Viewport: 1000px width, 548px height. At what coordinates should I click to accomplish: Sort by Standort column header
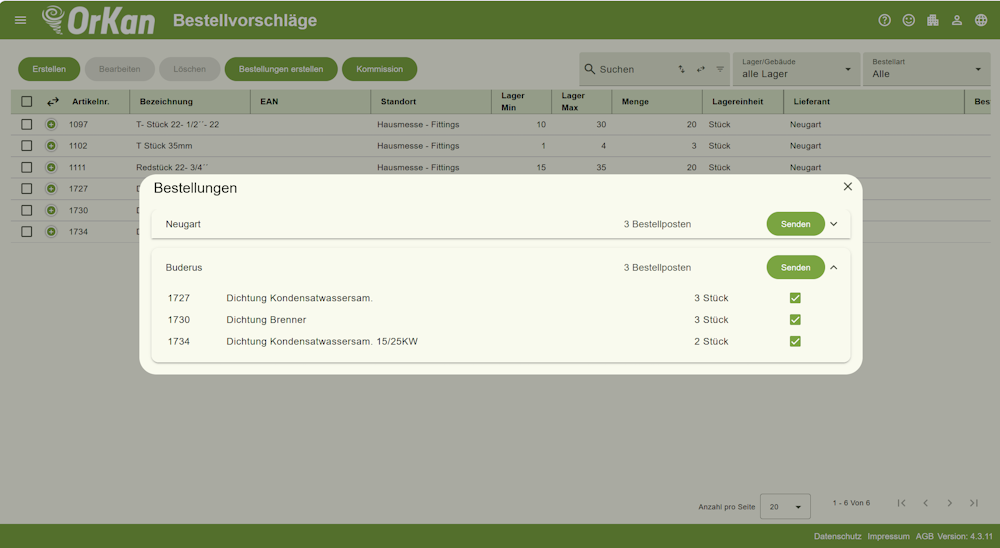pos(399,101)
